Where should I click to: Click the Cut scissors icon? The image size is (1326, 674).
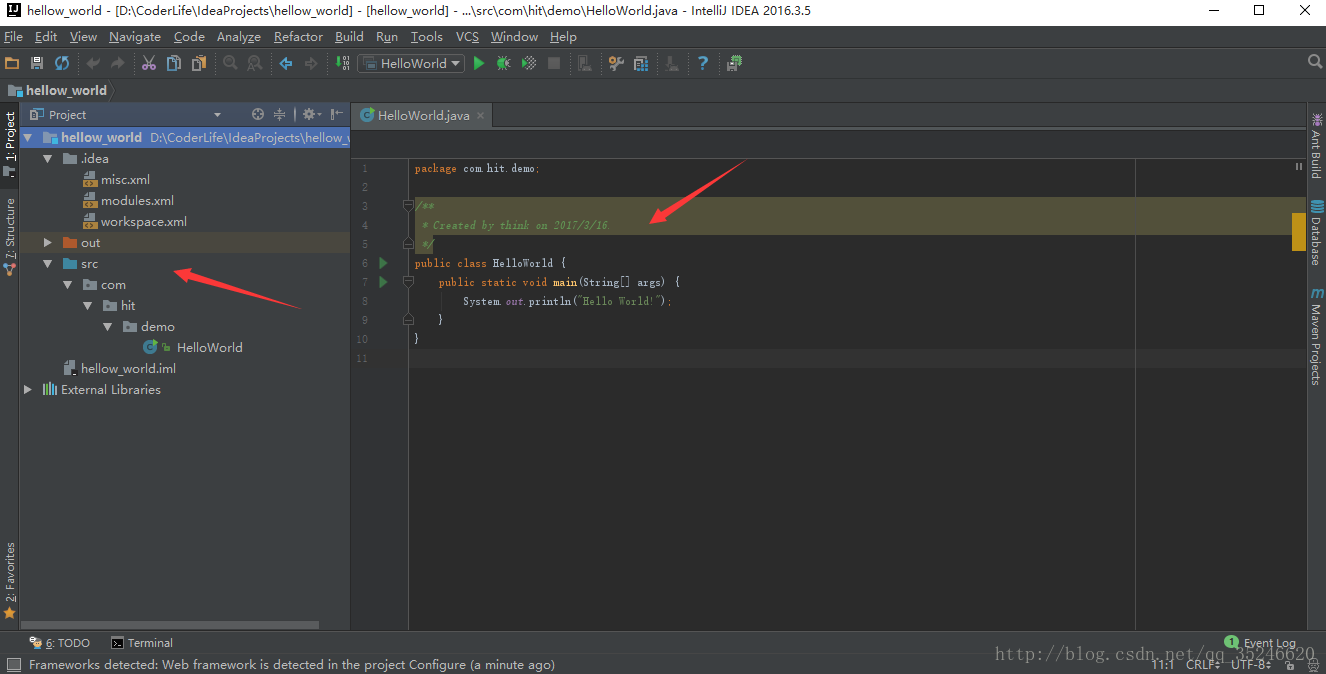click(x=148, y=63)
